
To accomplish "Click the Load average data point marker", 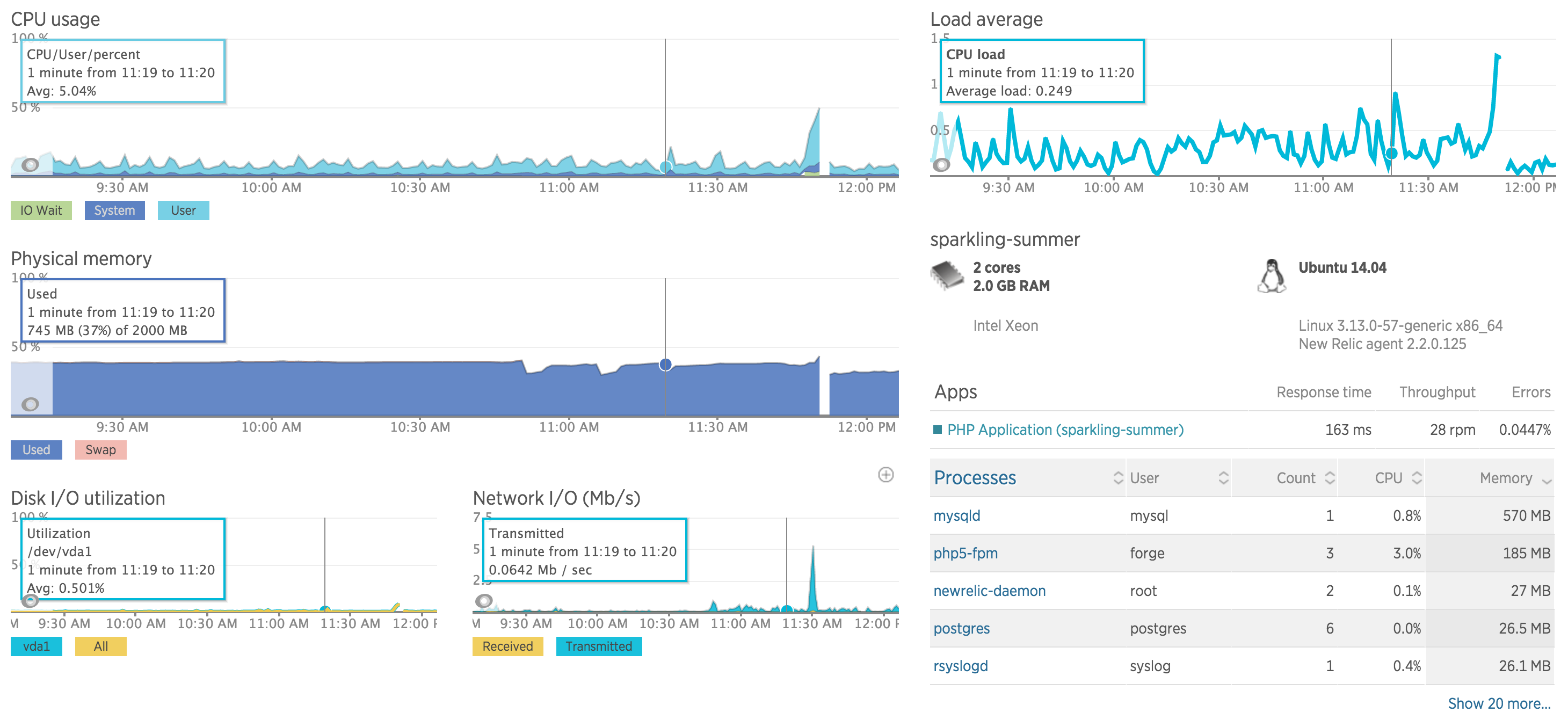I will coord(1391,154).
